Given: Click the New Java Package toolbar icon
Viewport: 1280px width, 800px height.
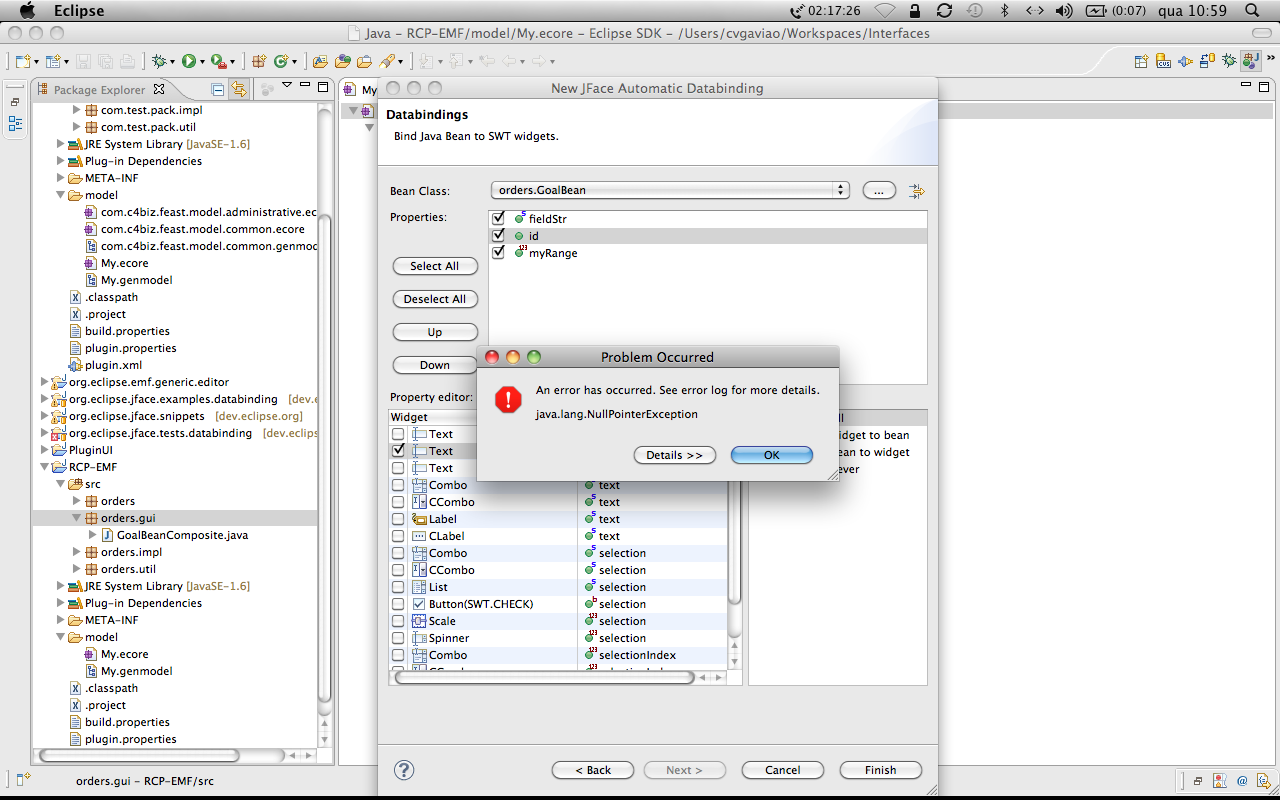Looking at the screenshot, I should 259,61.
